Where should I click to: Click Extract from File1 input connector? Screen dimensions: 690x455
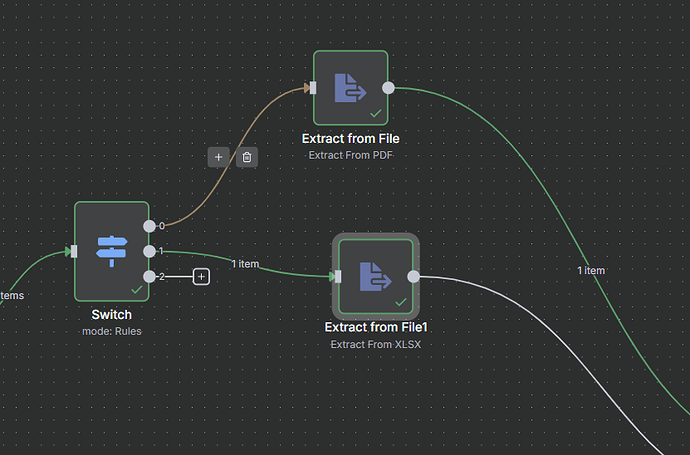(338, 276)
